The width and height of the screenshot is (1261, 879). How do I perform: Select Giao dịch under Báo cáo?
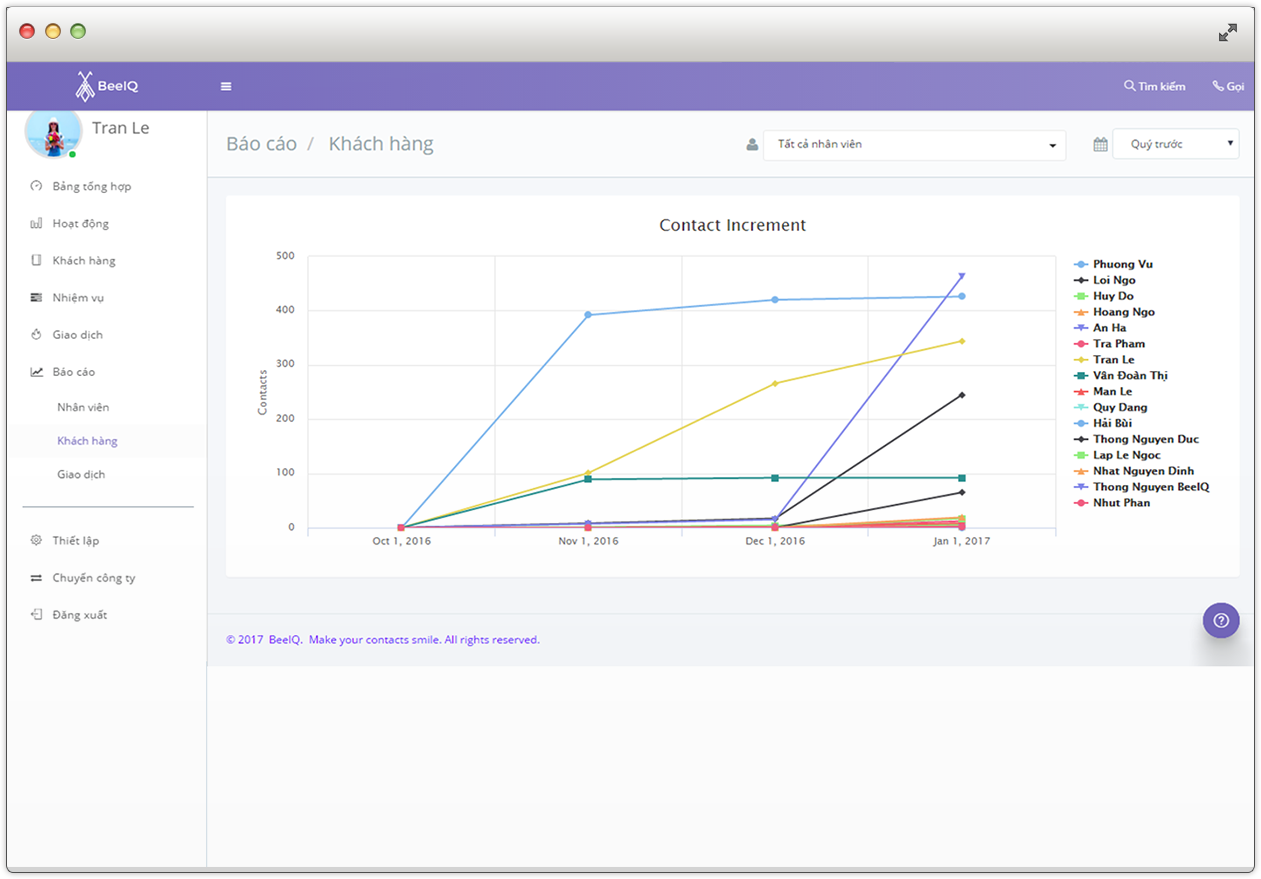81,475
